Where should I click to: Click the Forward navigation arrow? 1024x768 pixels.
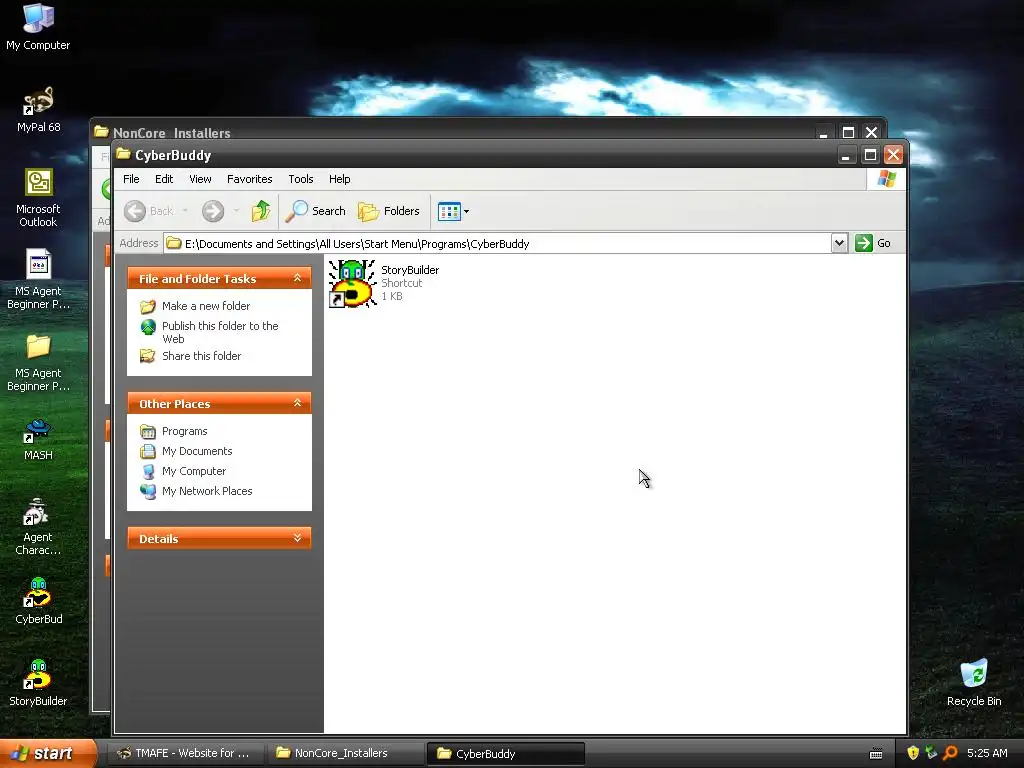tap(213, 211)
